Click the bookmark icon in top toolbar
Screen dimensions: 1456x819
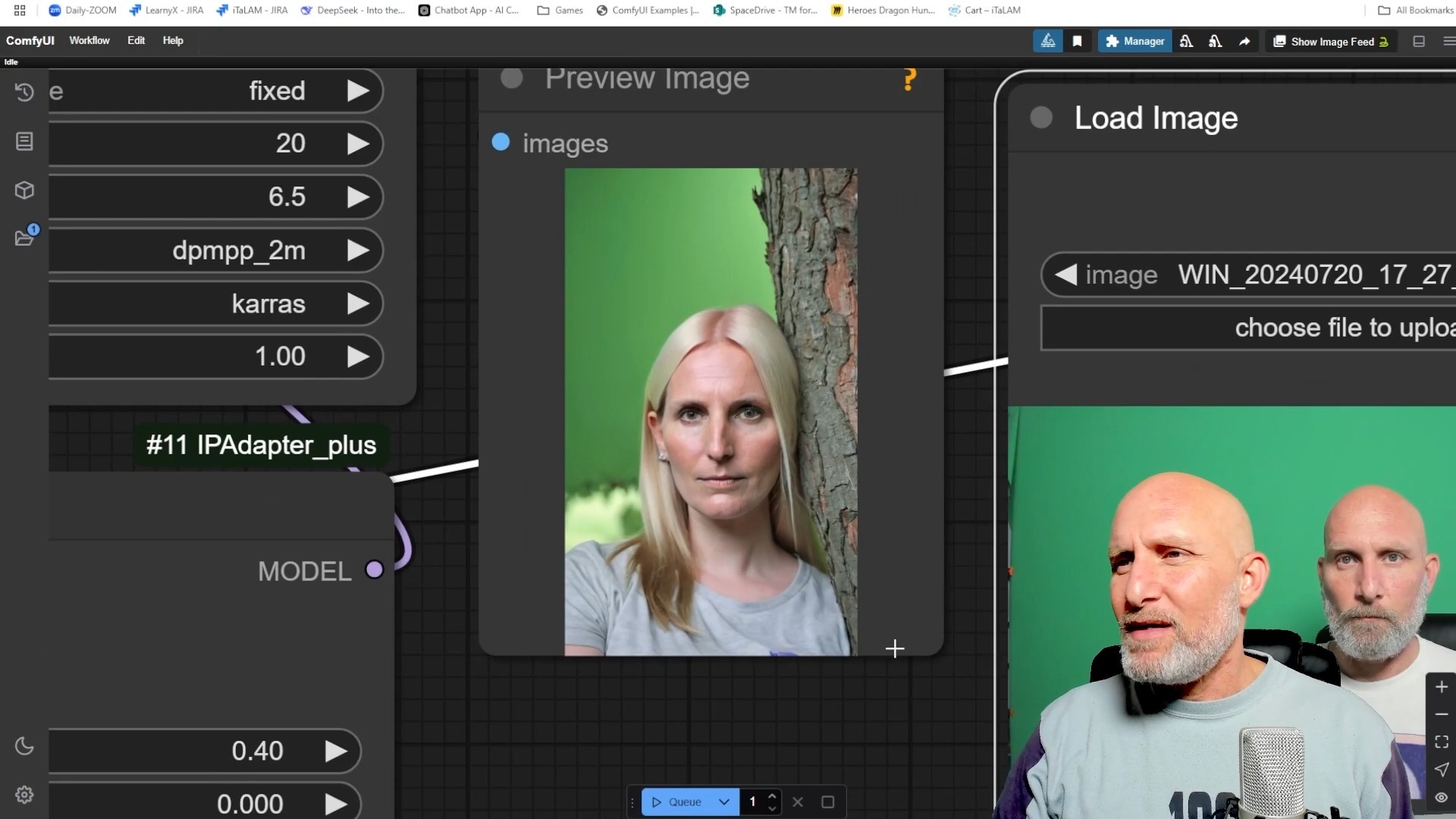(1077, 42)
